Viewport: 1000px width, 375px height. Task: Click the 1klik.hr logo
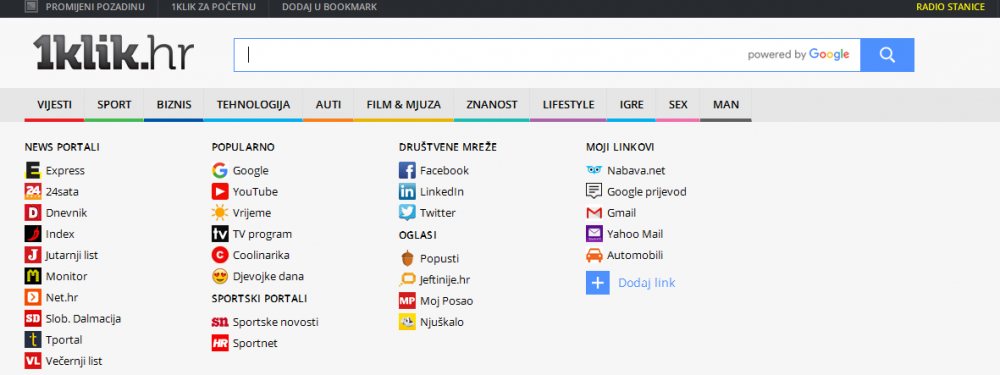(113, 52)
